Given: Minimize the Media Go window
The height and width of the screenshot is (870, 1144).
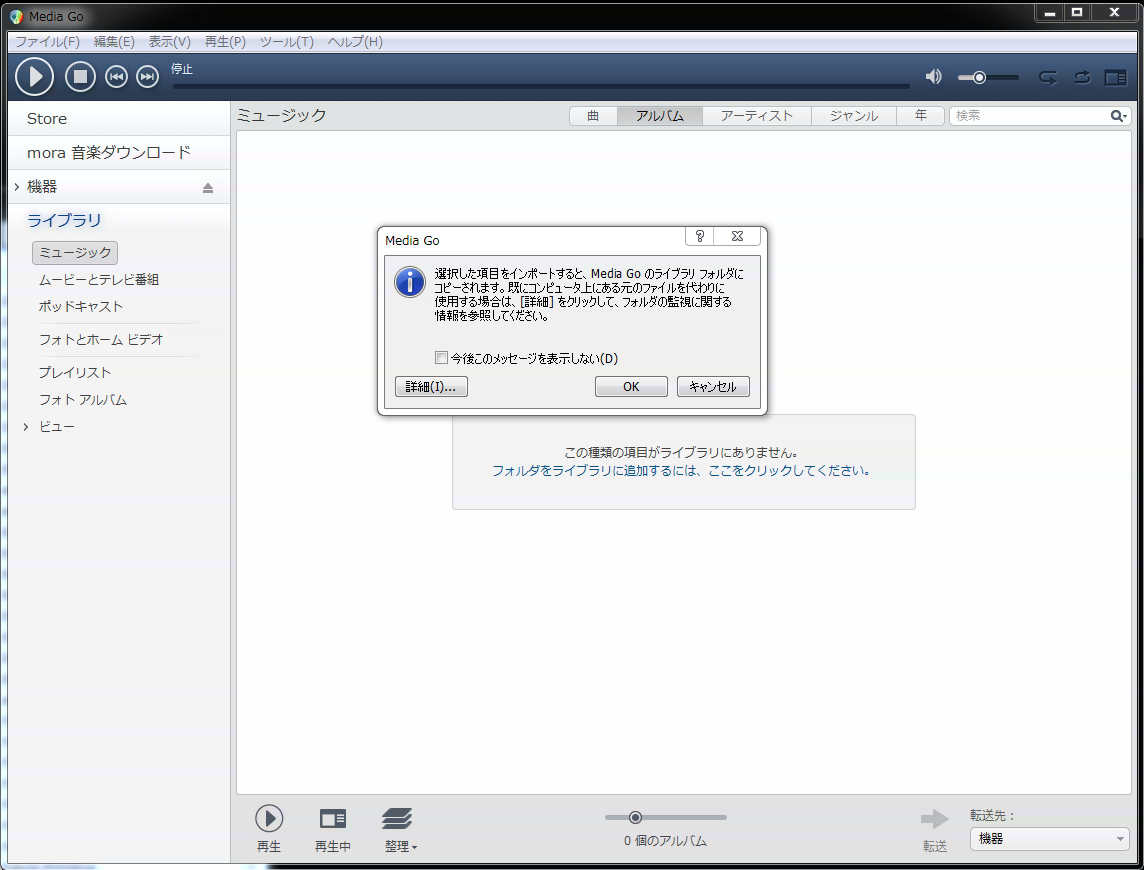Looking at the screenshot, I should 1050,12.
